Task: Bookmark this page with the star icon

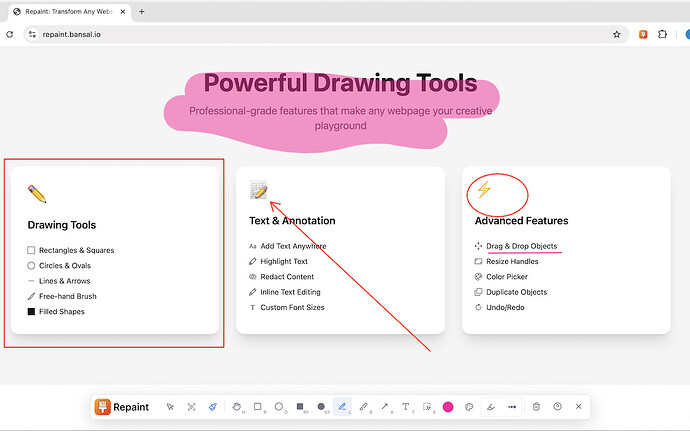Action: (617, 34)
